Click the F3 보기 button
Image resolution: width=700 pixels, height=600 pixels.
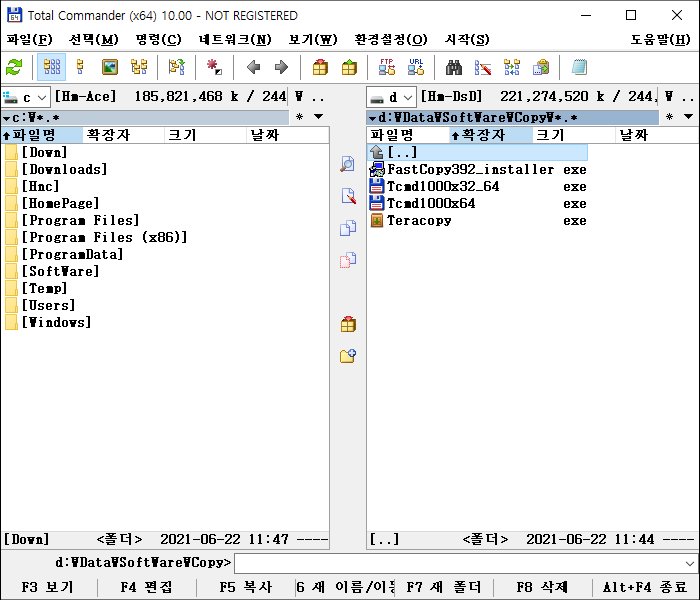(48, 587)
